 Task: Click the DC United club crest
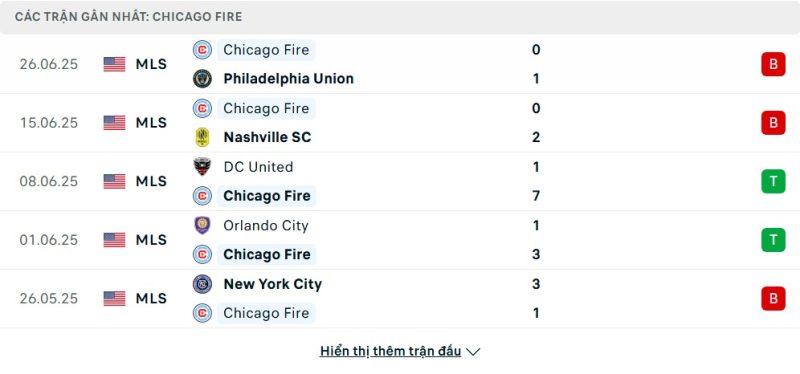tap(202, 167)
